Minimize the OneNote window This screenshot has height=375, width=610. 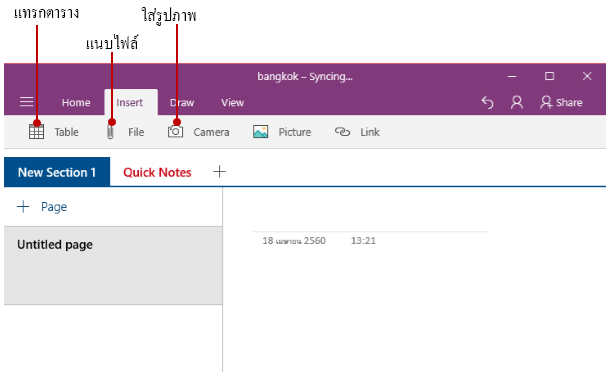(x=512, y=76)
